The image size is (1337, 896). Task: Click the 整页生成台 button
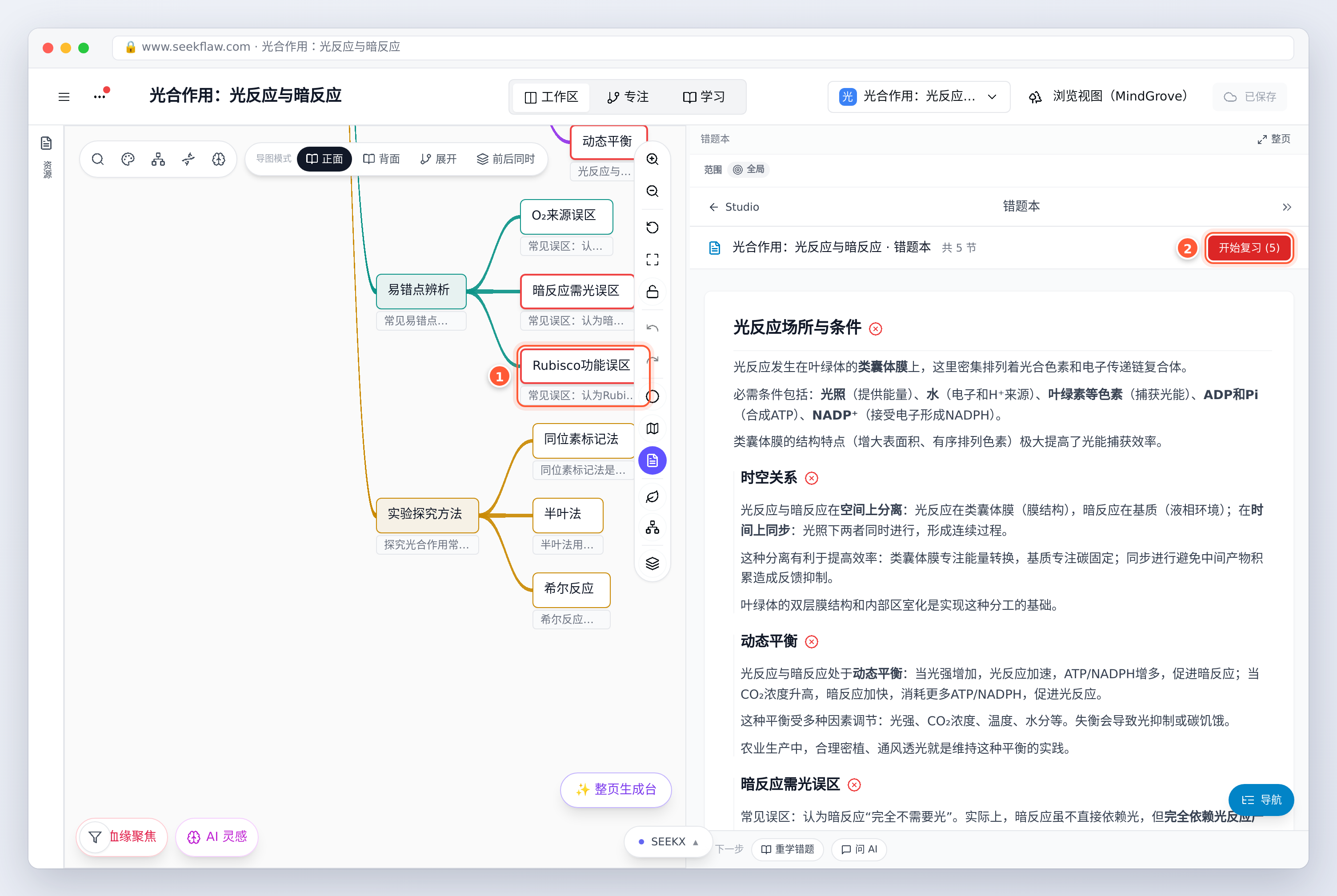(x=616, y=789)
